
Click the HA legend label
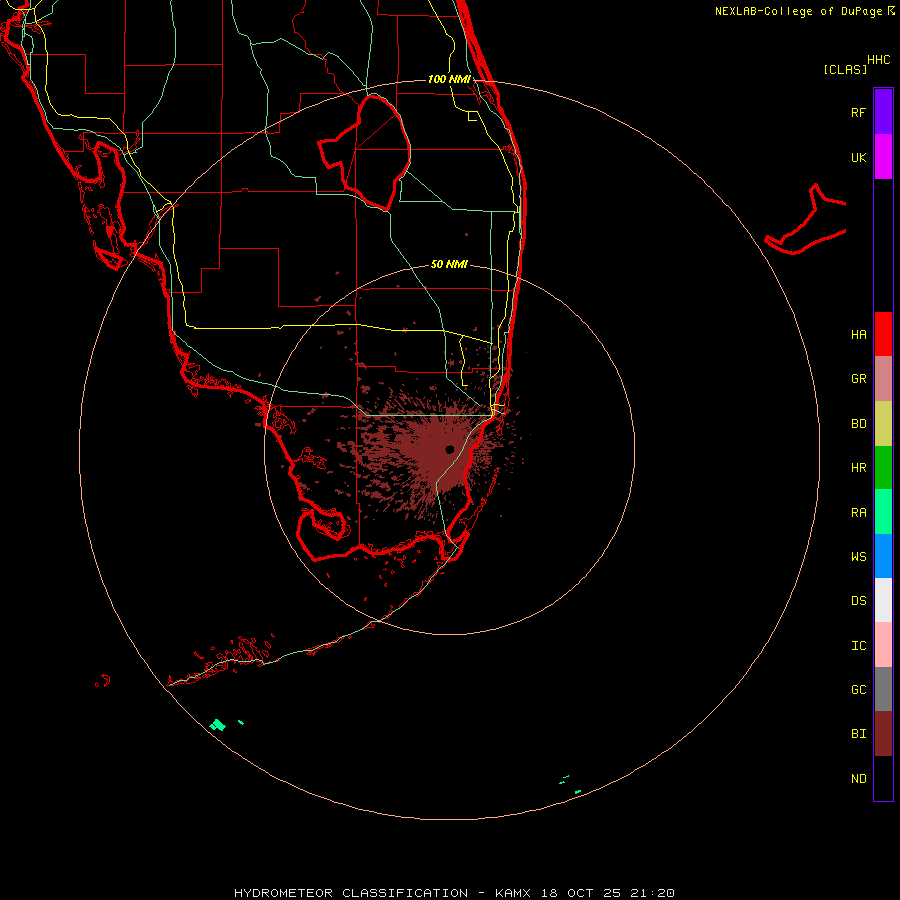(x=858, y=334)
